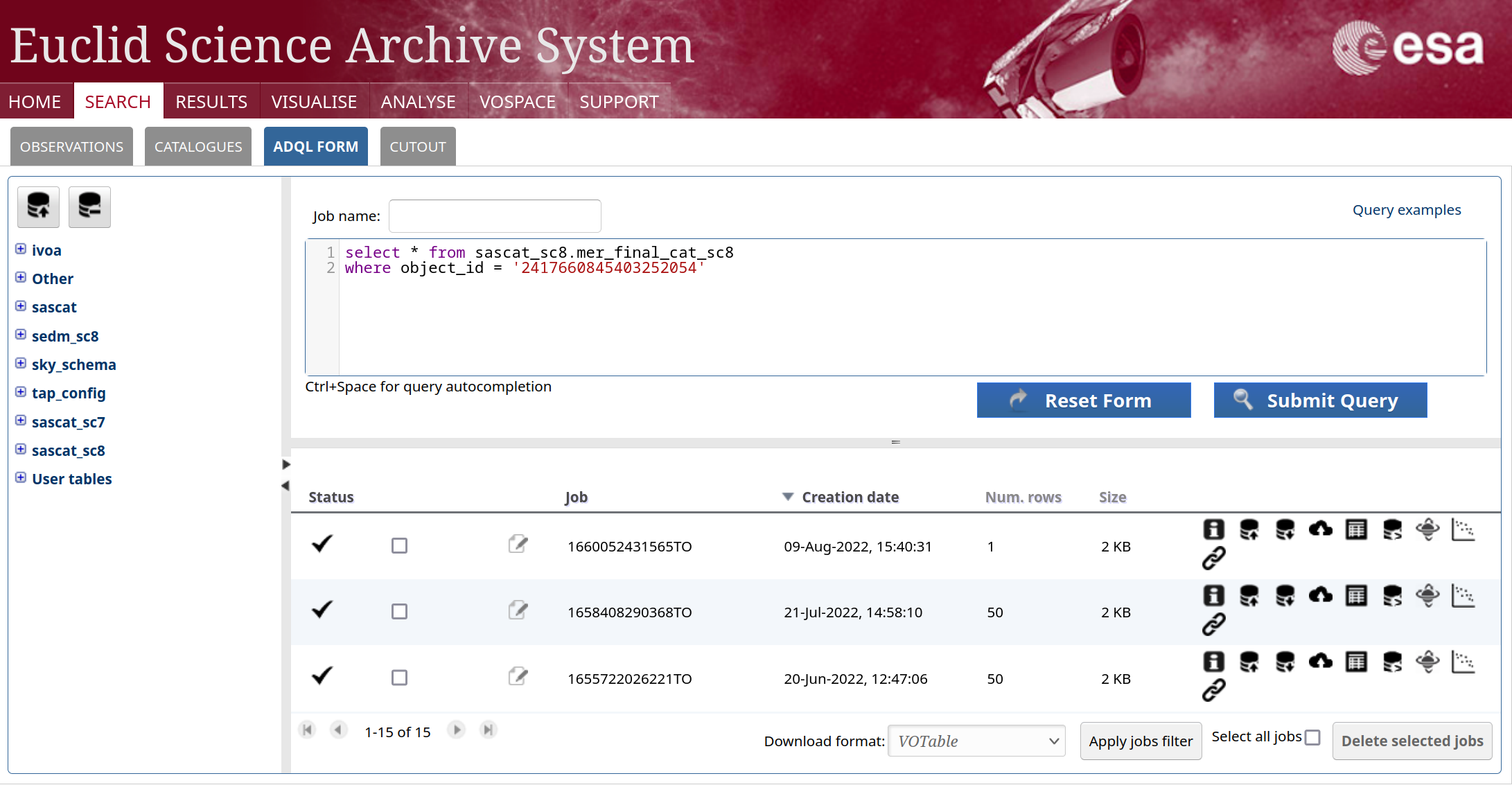
Task: Switch to the OBSERVATIONS tab
Action: [71, 147]
